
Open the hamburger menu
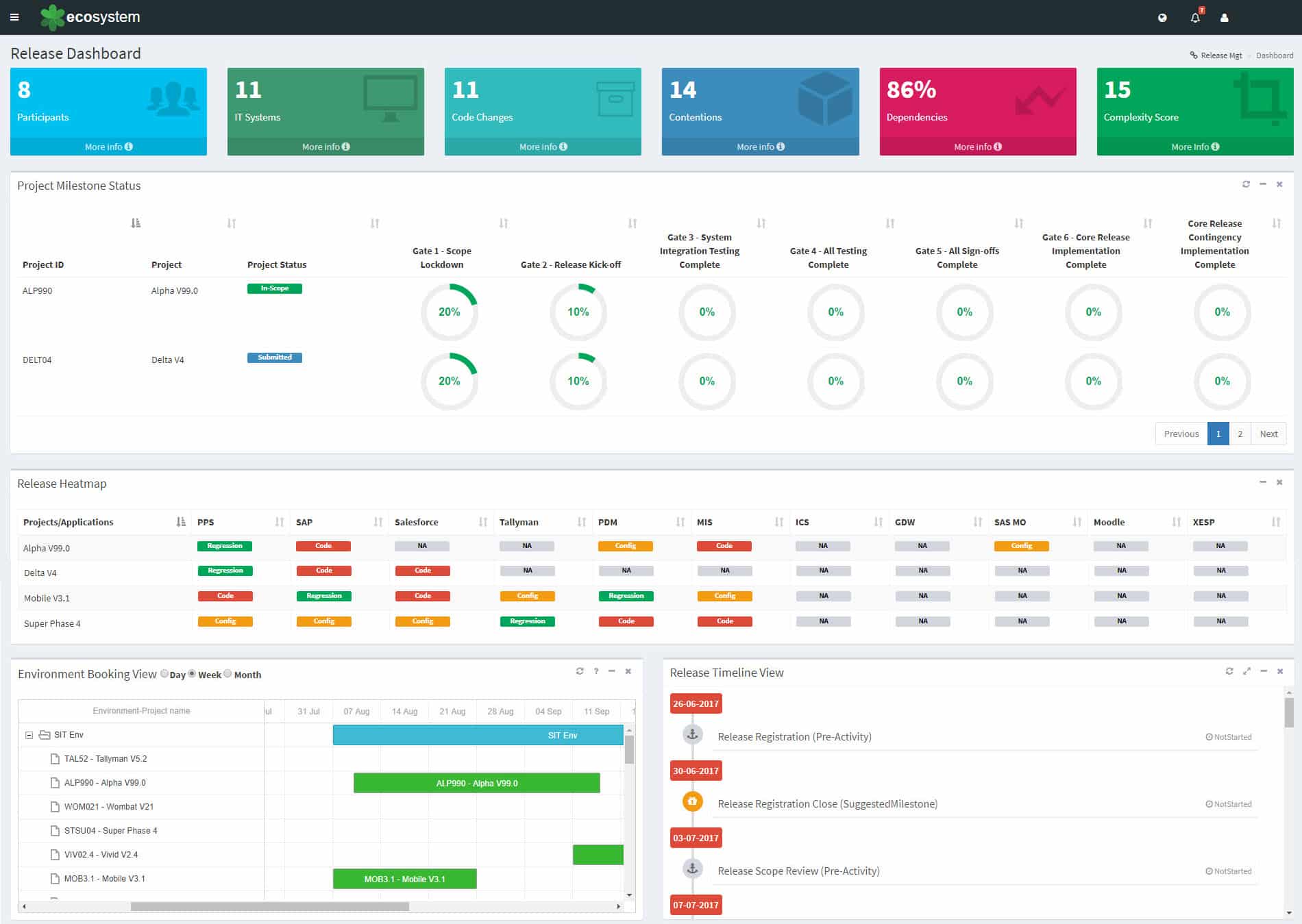pos(14,17)
